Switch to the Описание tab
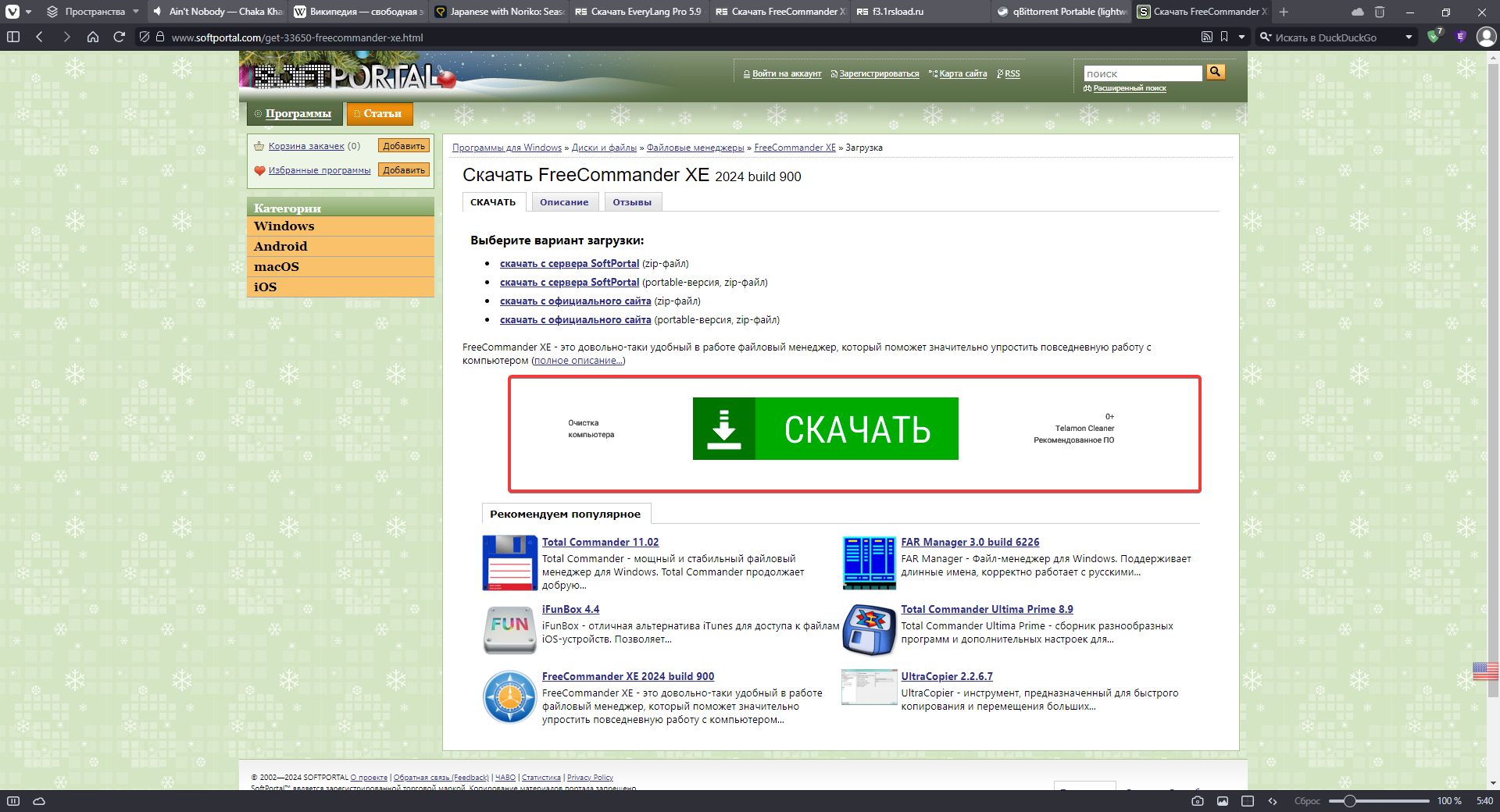The height and width of the screenshot is (812, 1500). [x=563, y=202]
